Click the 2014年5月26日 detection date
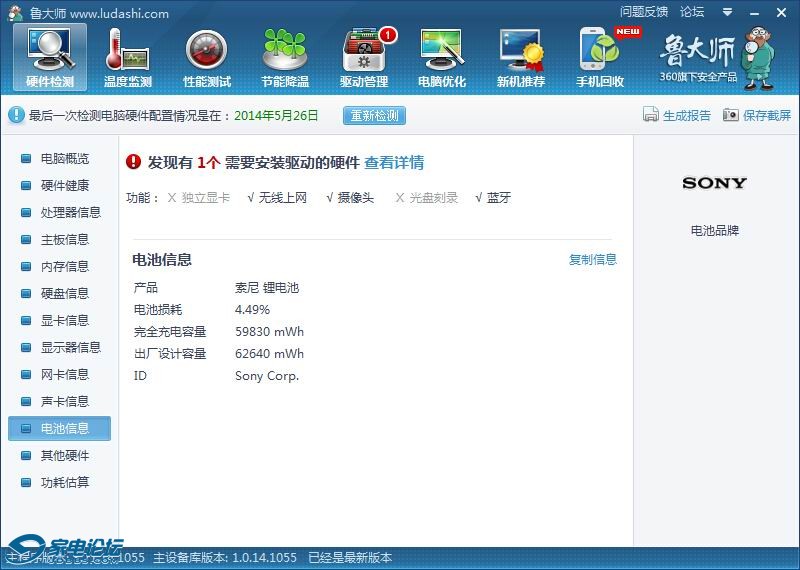Viewport: 800px width, 570px height. [276, 115]
